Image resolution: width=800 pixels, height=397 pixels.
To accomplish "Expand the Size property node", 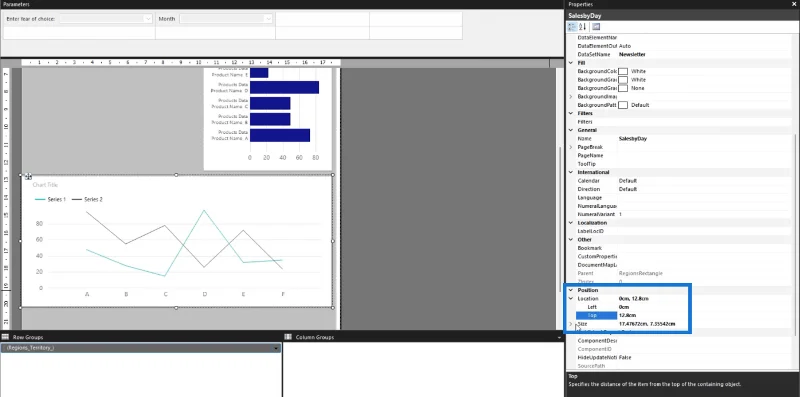I will coord(571,324).
